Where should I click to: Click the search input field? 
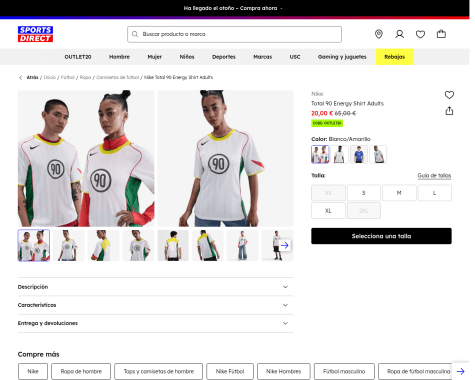(x=234, y=34)
